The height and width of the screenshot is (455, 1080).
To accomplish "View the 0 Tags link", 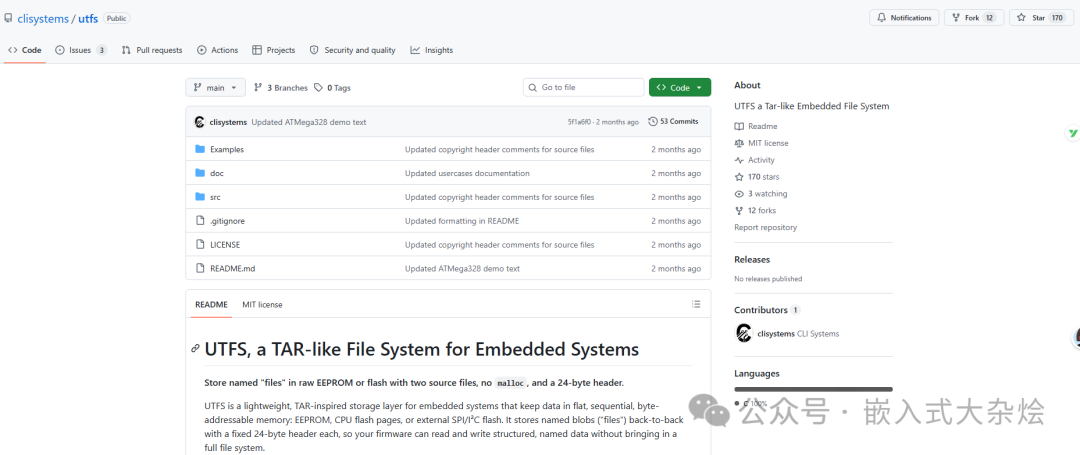I will click(332, 87).
